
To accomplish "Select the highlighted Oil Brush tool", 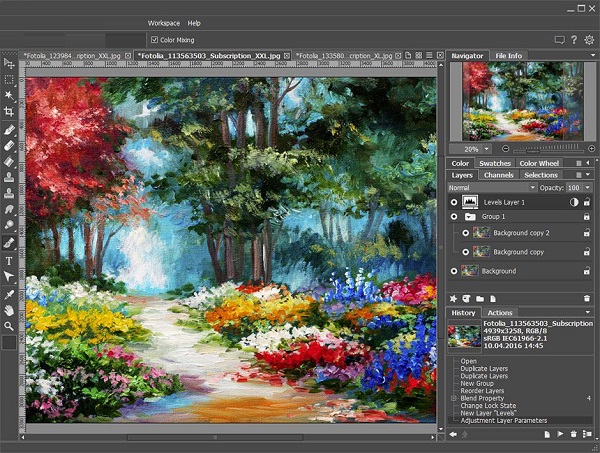I will tap(9, 243).
